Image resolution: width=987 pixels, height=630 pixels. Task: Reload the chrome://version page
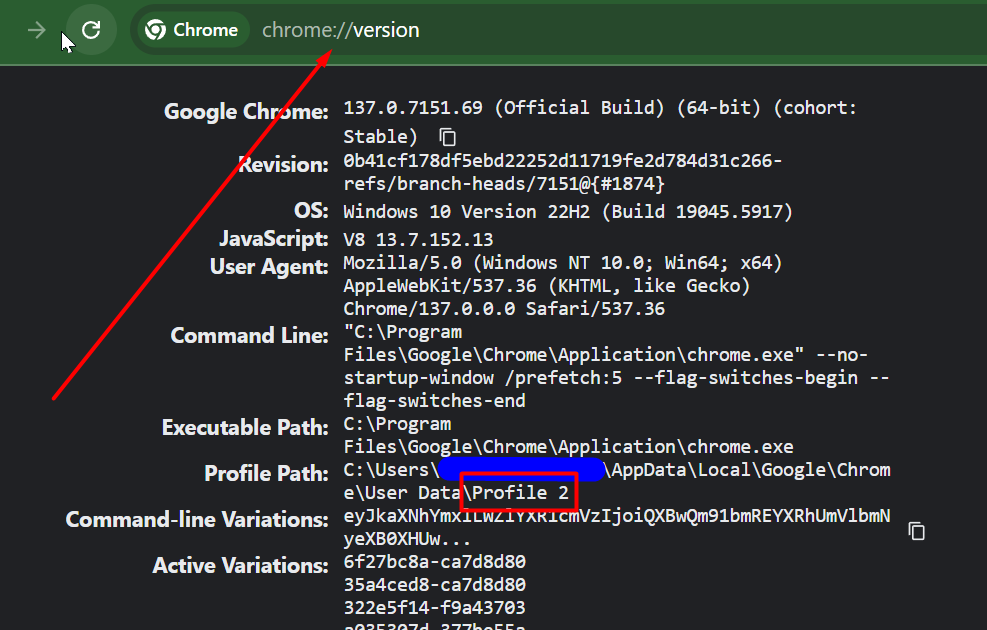click(x=91, y=30)
